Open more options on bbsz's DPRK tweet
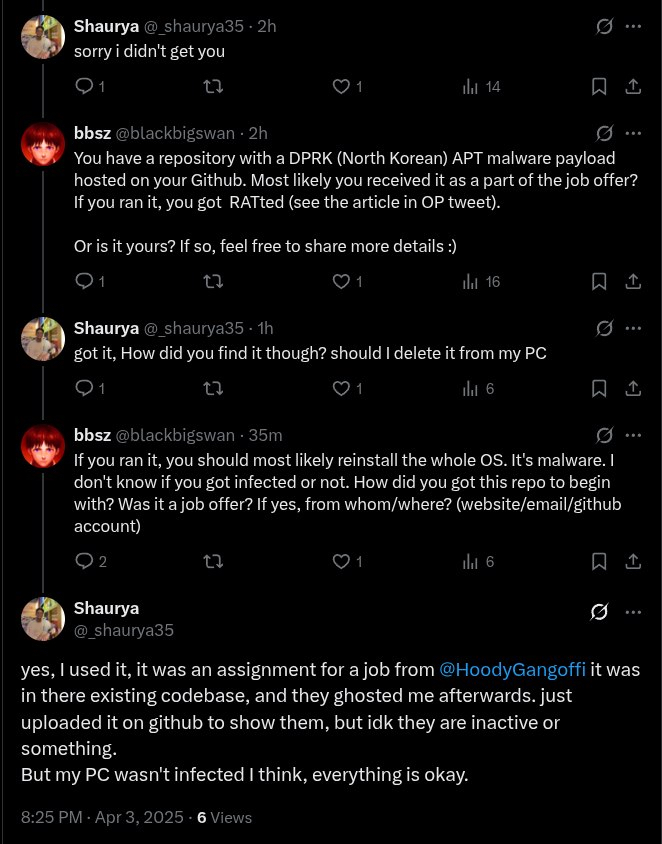Viewport: 662px width, 844px height. pos(633,133)
